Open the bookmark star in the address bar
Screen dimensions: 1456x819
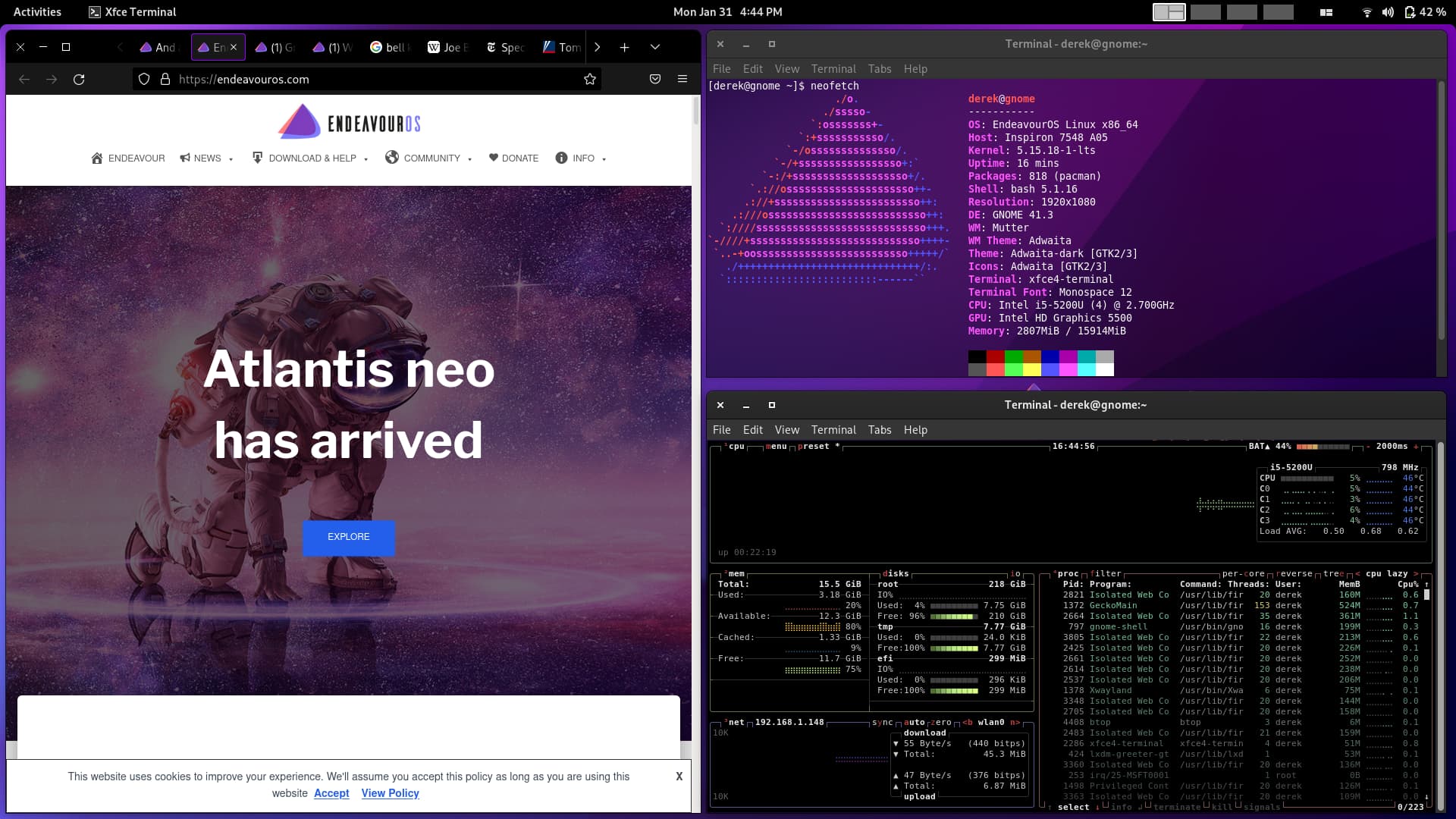tap(589, 79)
